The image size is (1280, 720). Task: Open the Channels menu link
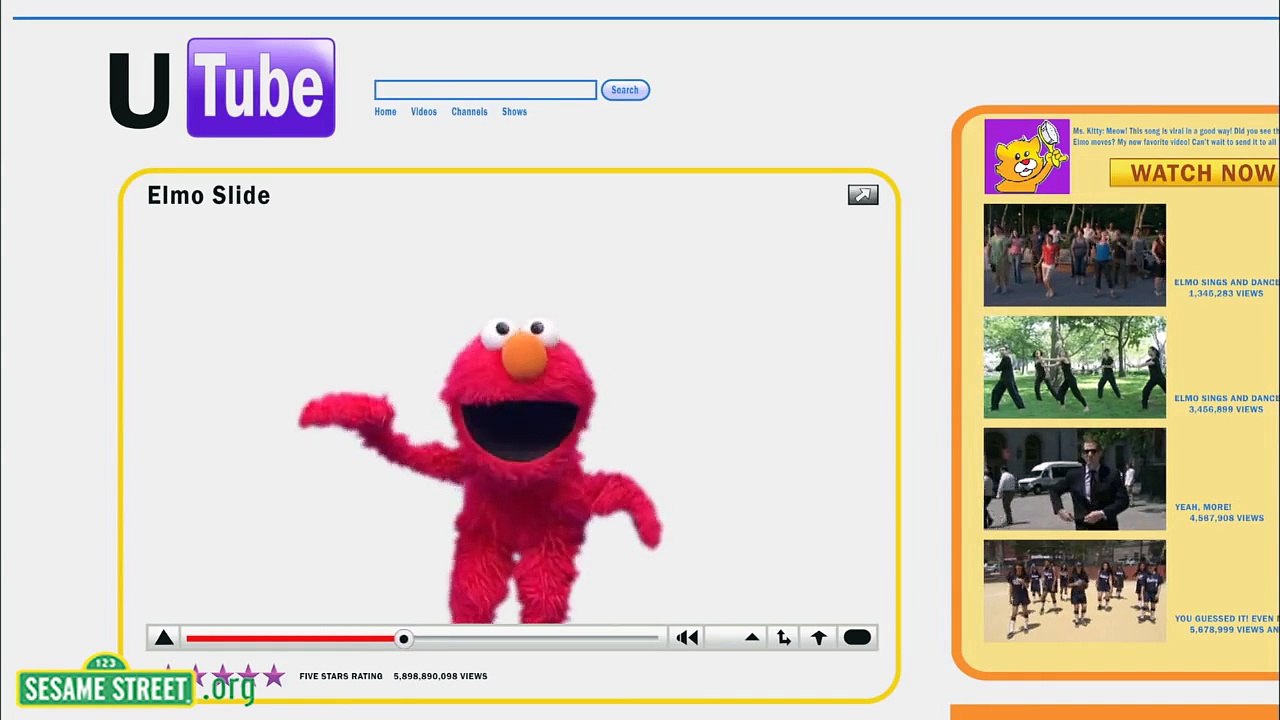[x=469, y=112]
